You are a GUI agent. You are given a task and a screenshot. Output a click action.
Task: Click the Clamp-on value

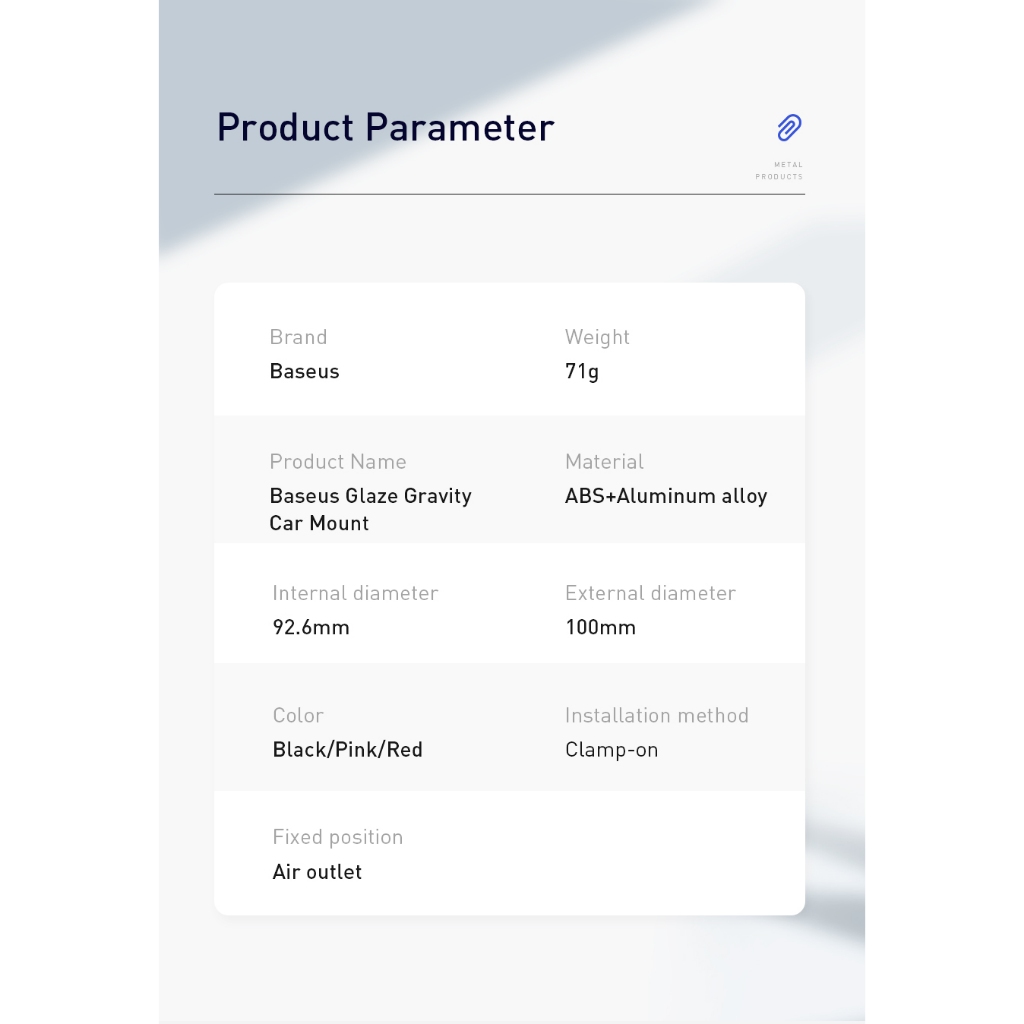pos(611,749)
